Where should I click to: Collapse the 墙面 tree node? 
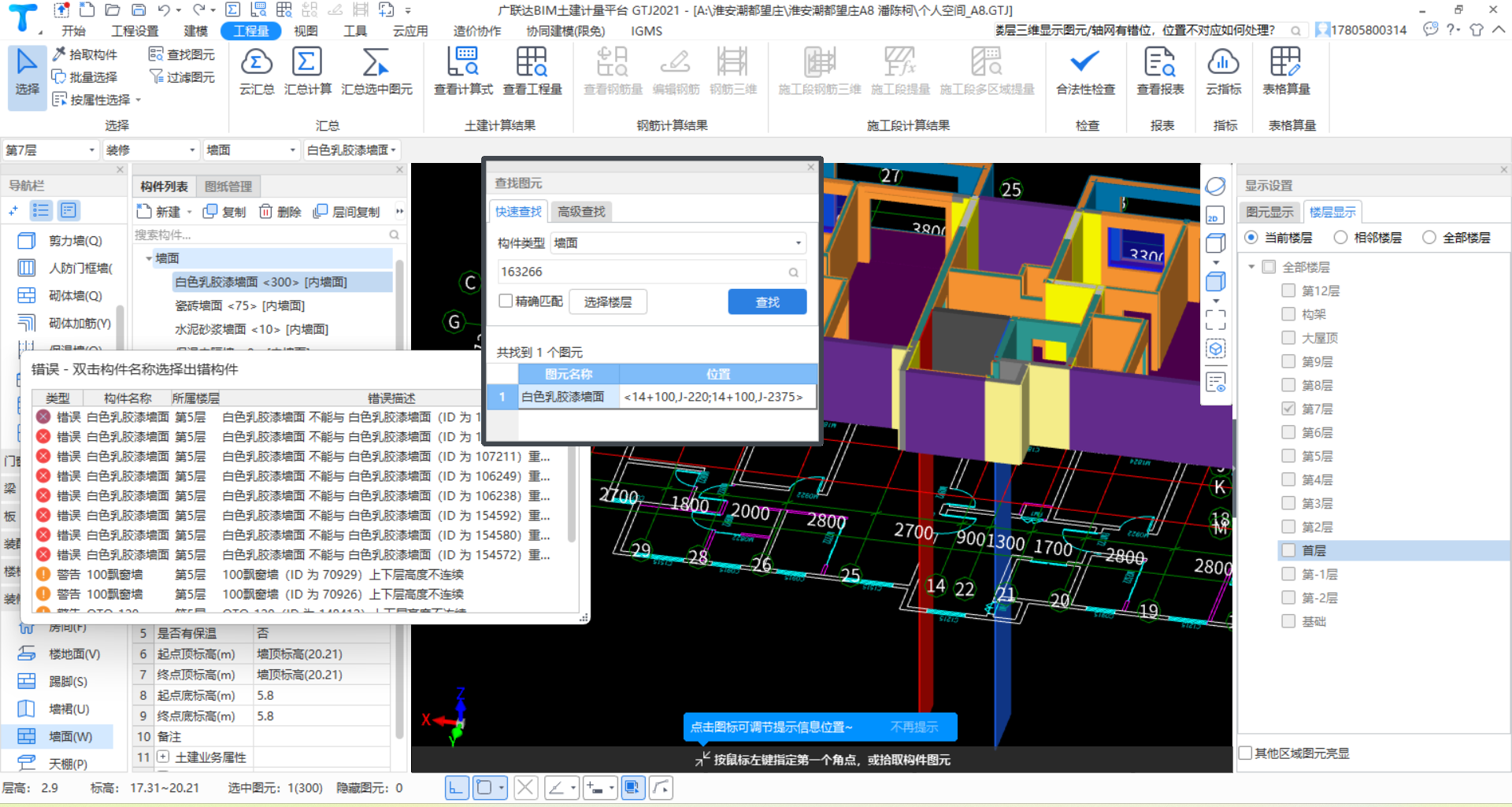pos(149,258)
